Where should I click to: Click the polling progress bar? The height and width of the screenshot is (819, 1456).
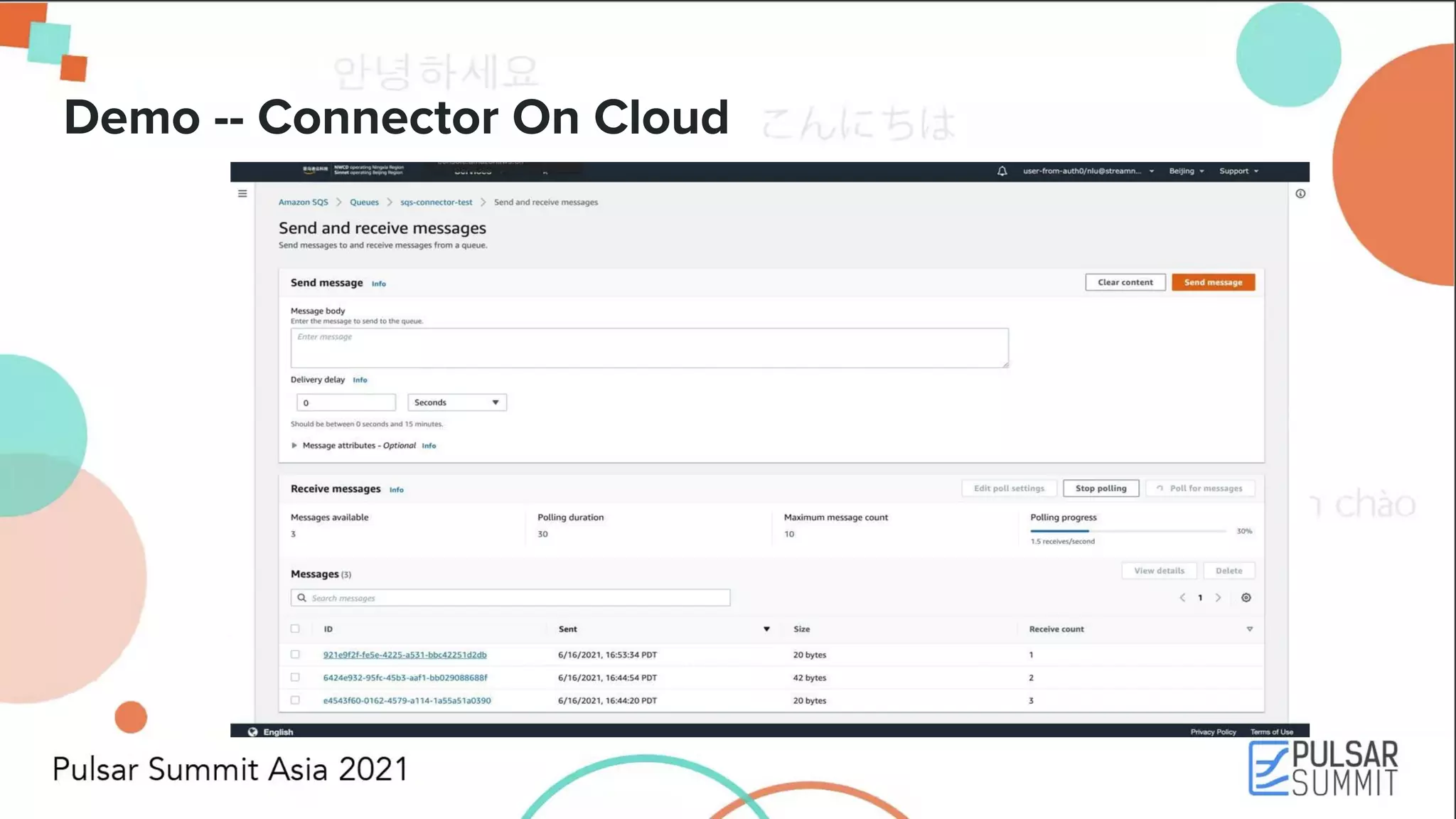pos(1128,531)
